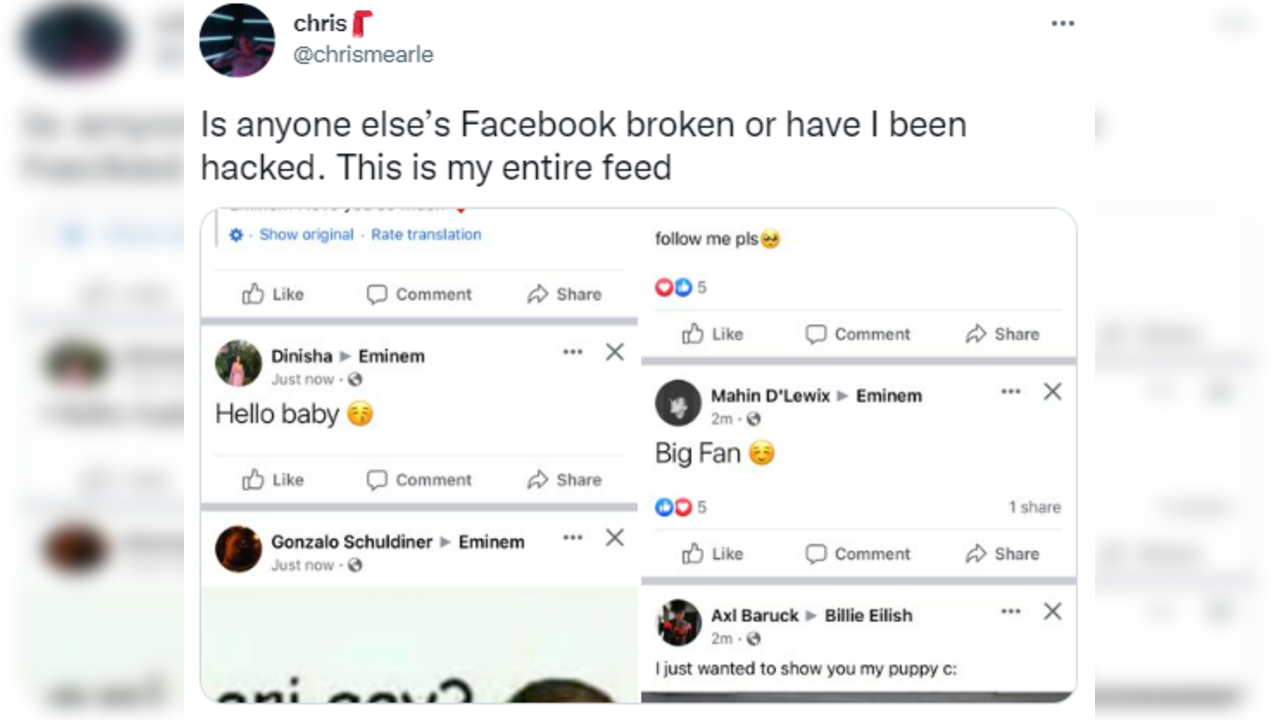The width and height of the screenshot is (1279, 720).
Task: Comment on Mahin D'Lewix's Big Fan post
Action: (x=857, y=553)
